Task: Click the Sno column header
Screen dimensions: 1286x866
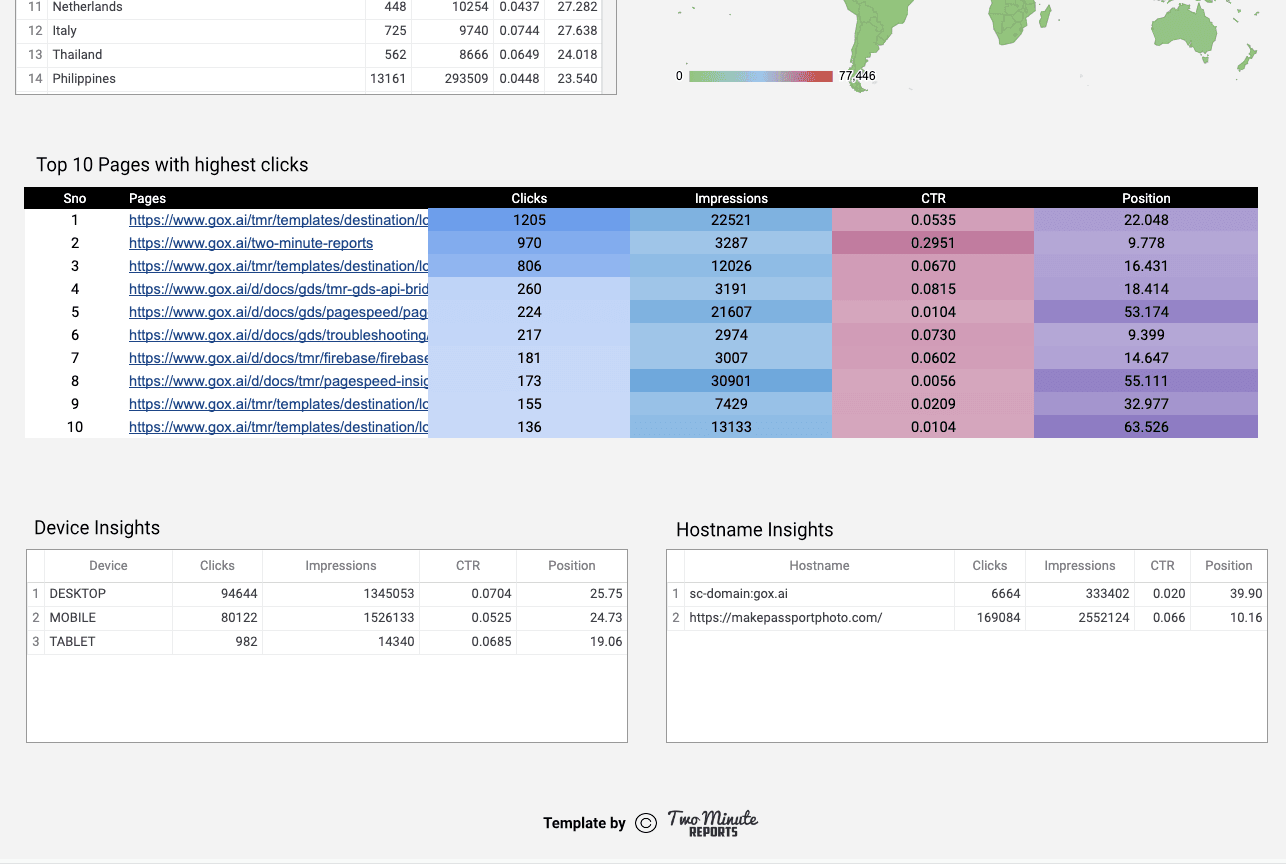Action: pos(75,198)
